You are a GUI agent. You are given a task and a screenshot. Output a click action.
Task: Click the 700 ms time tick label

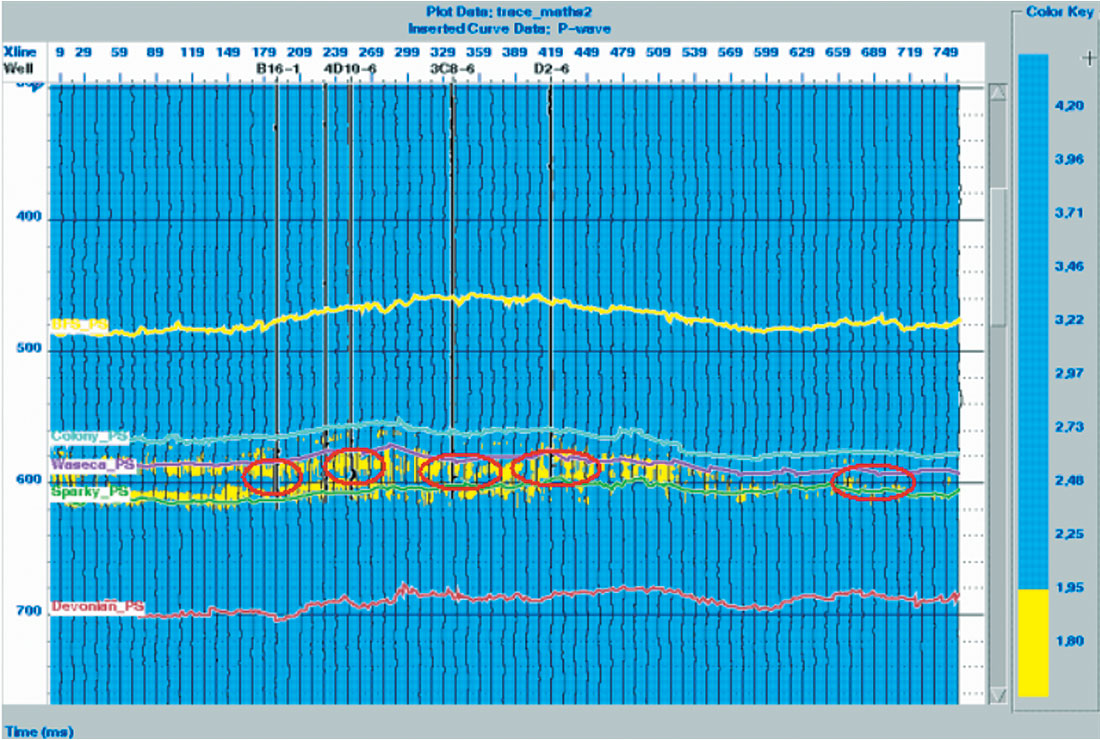[29, 610]
